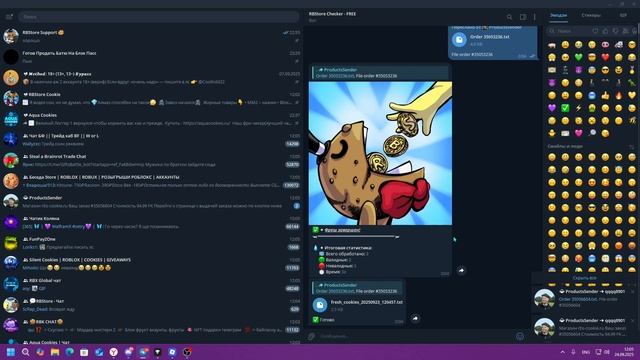This screenshot has width=640, height=360.
Task: Click the RBStore Checker - FREE chat title
Action: 332,14
